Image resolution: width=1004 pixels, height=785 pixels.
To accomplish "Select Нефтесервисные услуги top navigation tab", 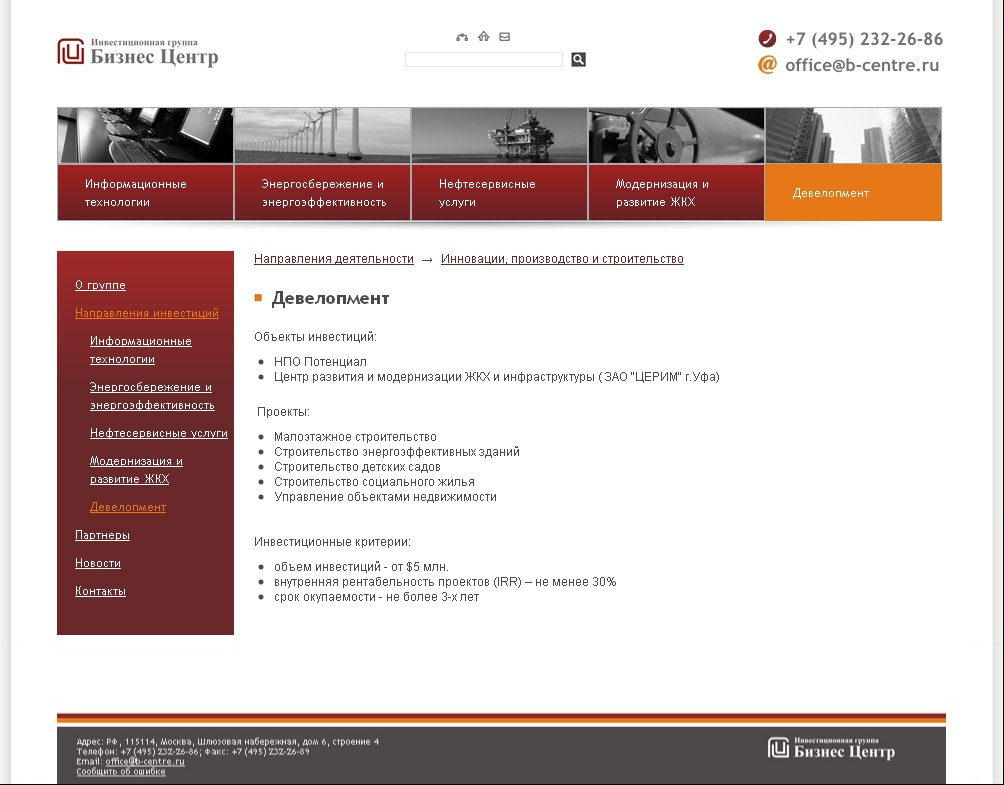I will [499, 193].
